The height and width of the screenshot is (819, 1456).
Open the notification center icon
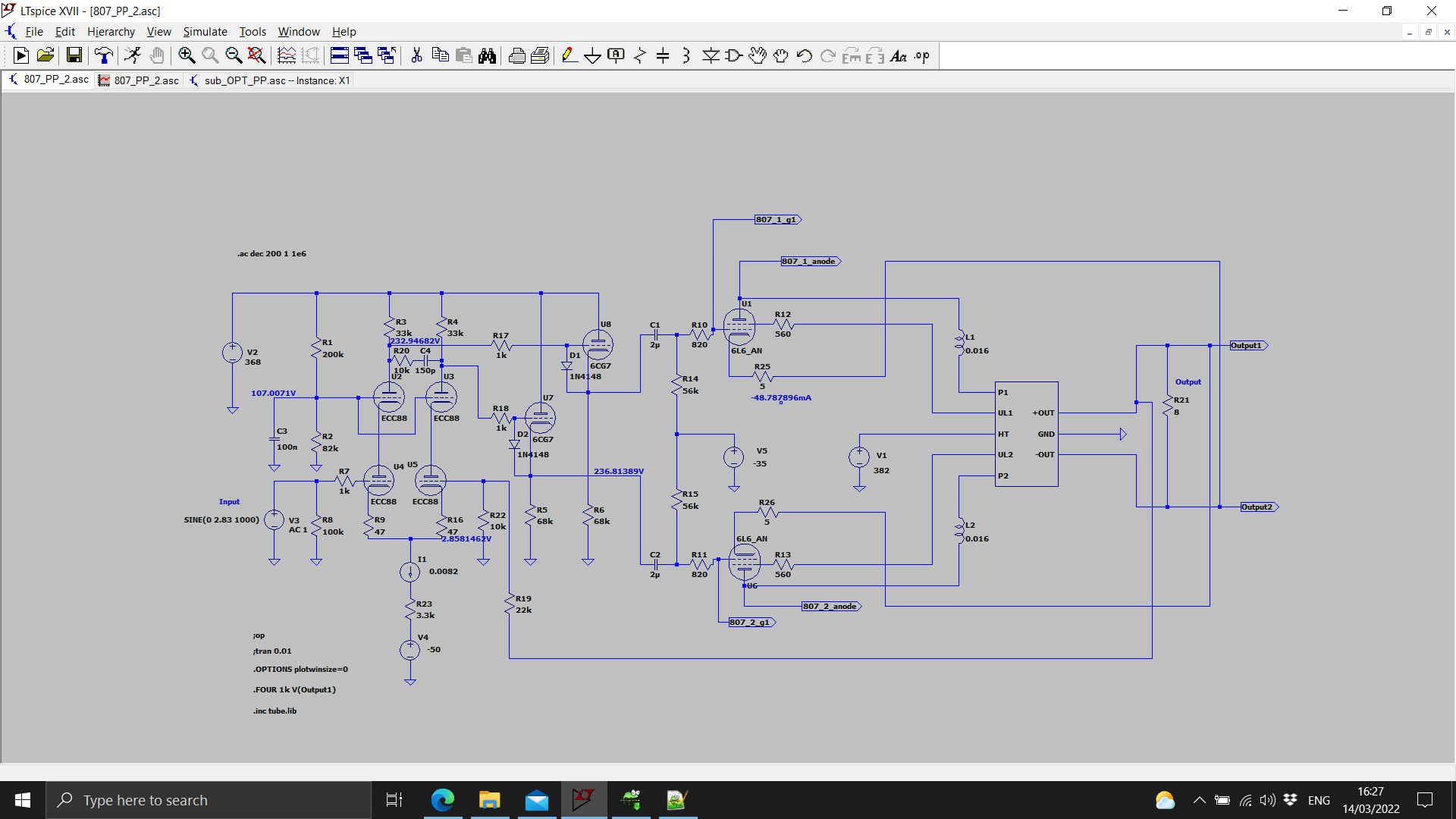1425,800
